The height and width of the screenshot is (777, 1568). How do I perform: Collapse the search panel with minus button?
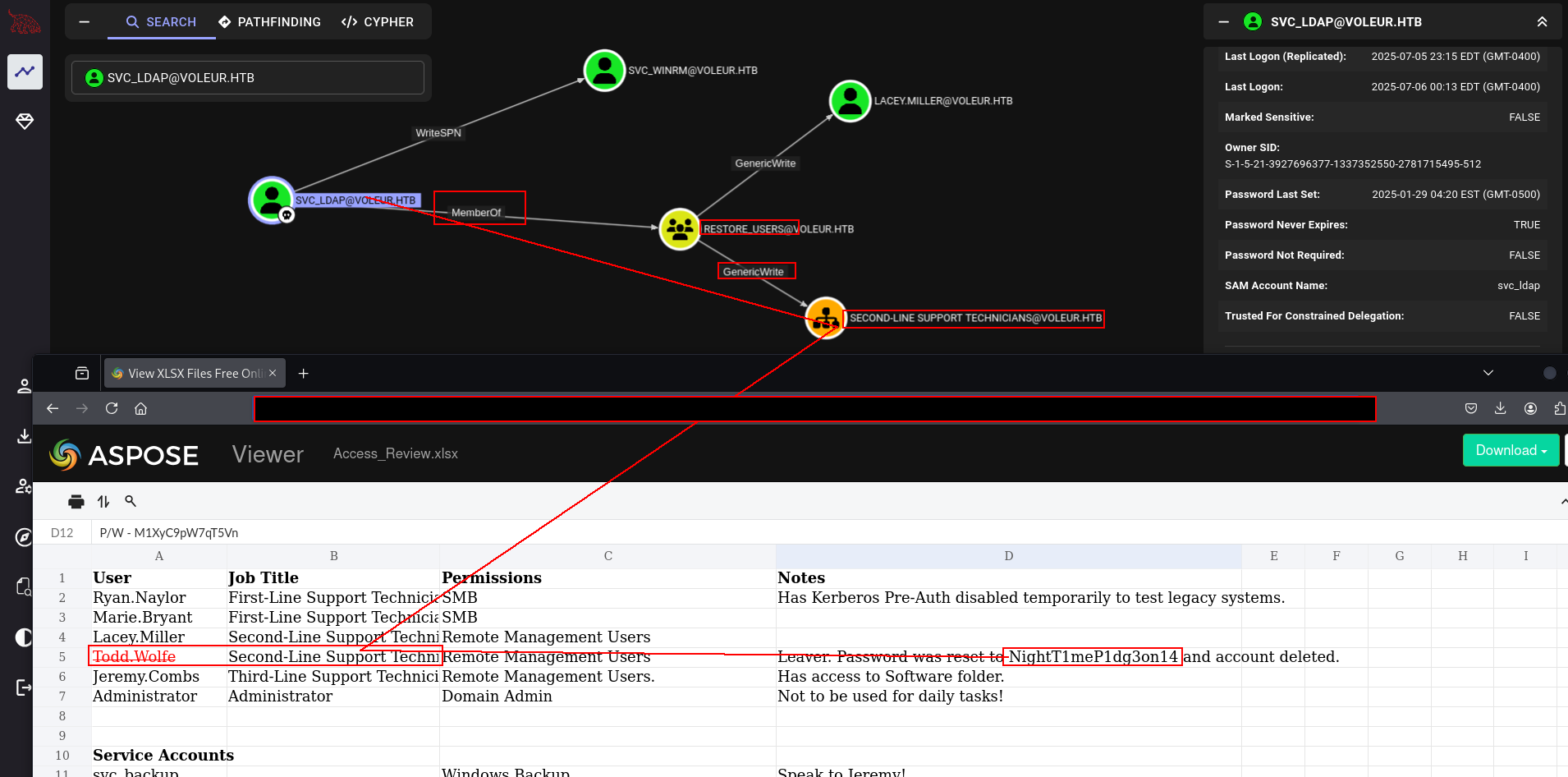click(84, 22)
